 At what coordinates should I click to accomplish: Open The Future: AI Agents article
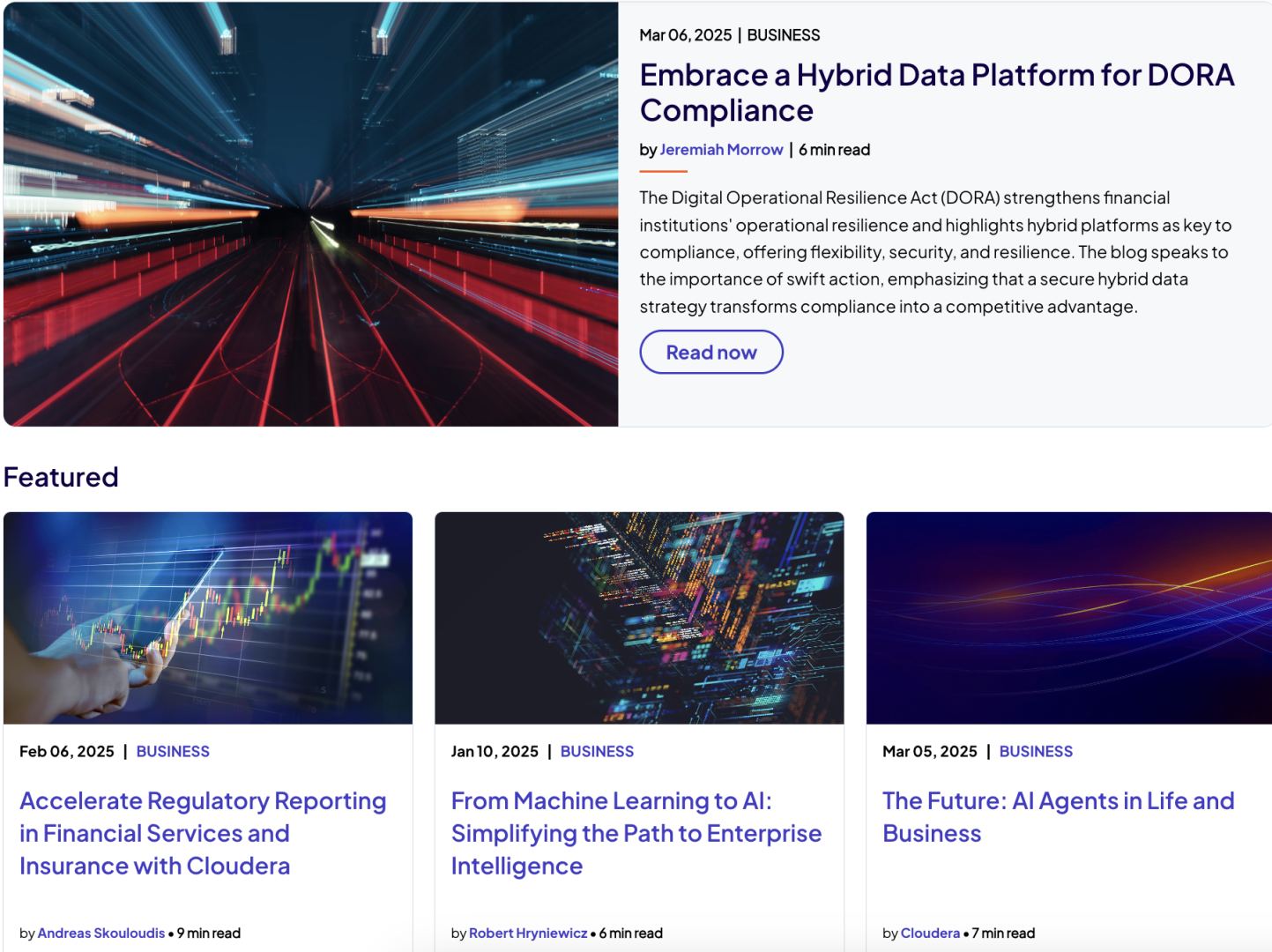pos(1058,817)
